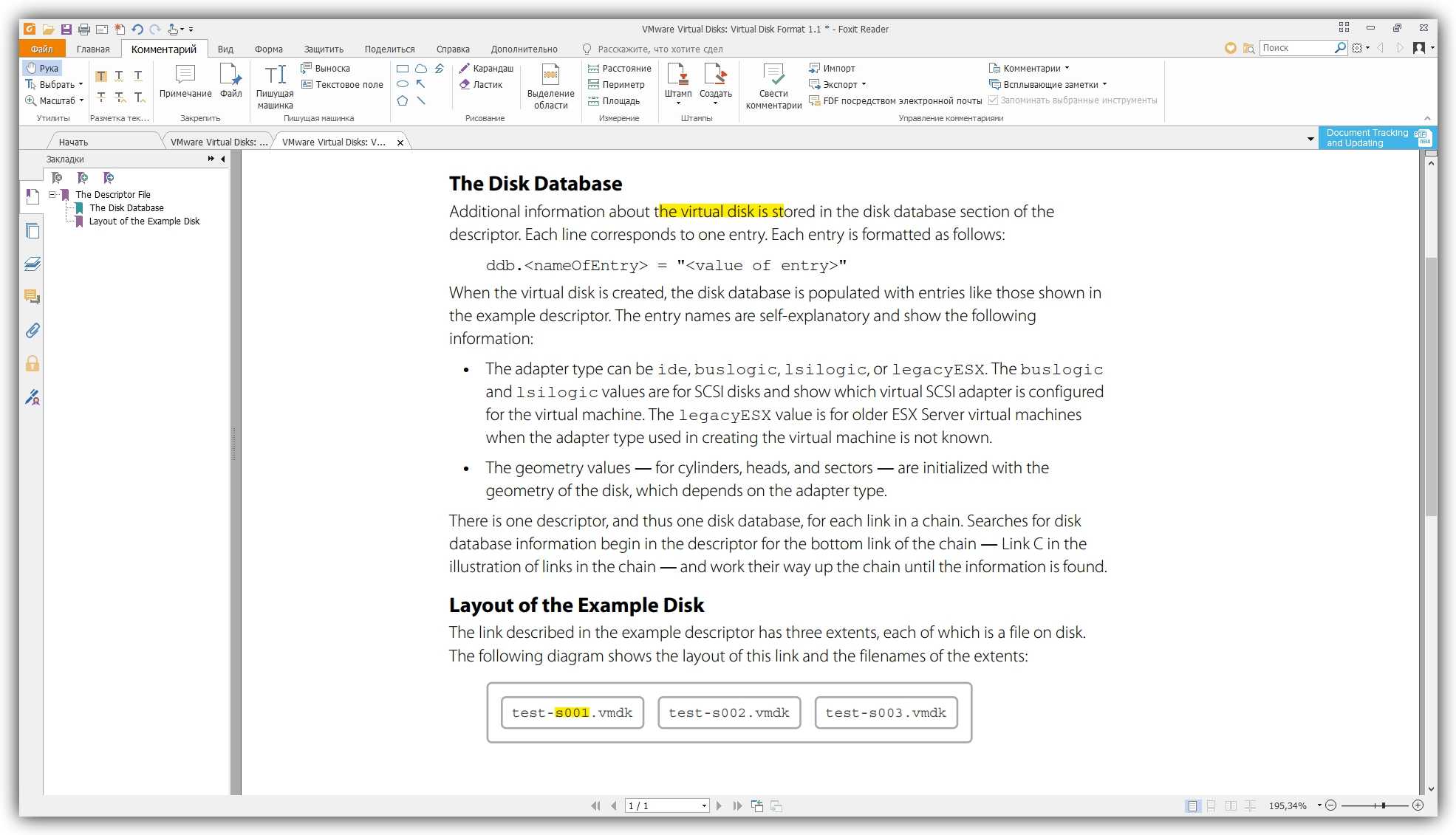Toggle single page view mode
The height and width of the screenshot is (835, 1456).
[x=1192, y=806]
